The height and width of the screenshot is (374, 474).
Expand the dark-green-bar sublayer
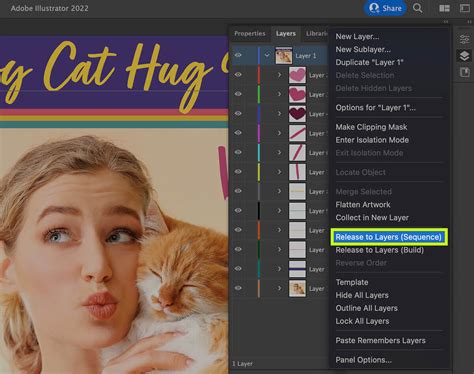[279, 249]
